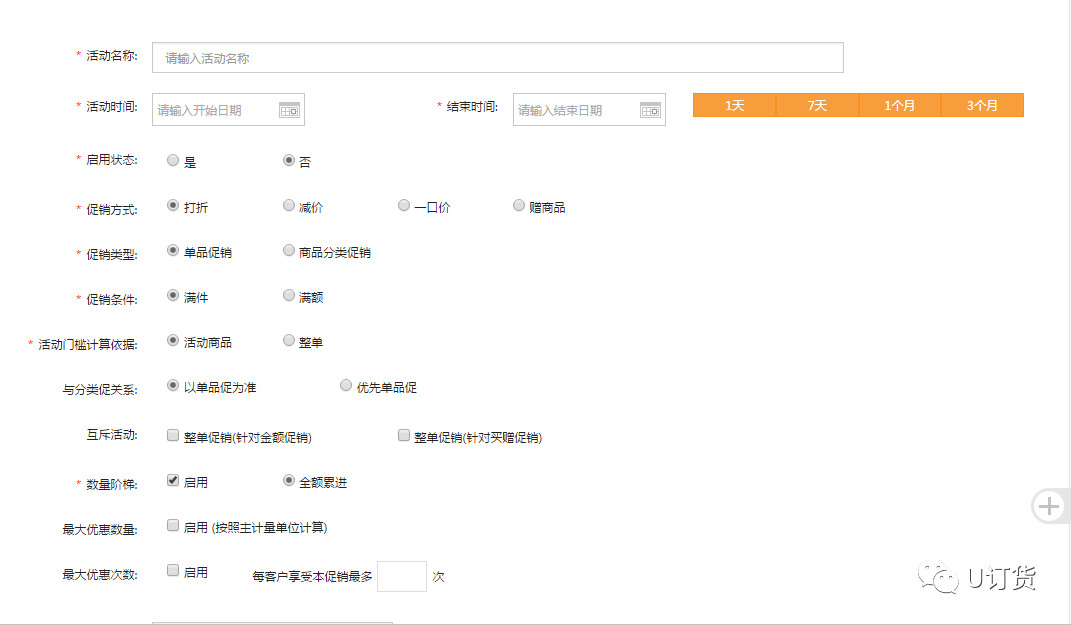Select 全额累进 radio option
Viewport: 1071px width, 625px height.
tap(289, 480)
